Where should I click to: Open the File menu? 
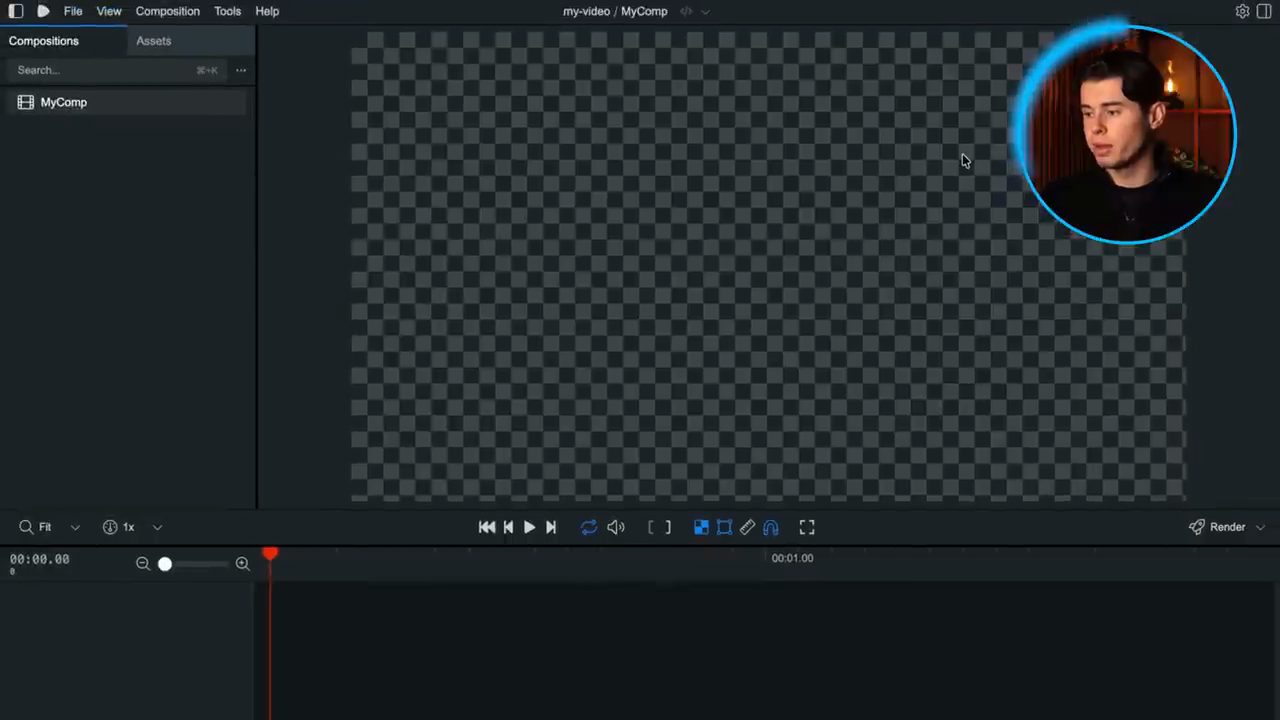pyautogui.click(x=73, y=11)
